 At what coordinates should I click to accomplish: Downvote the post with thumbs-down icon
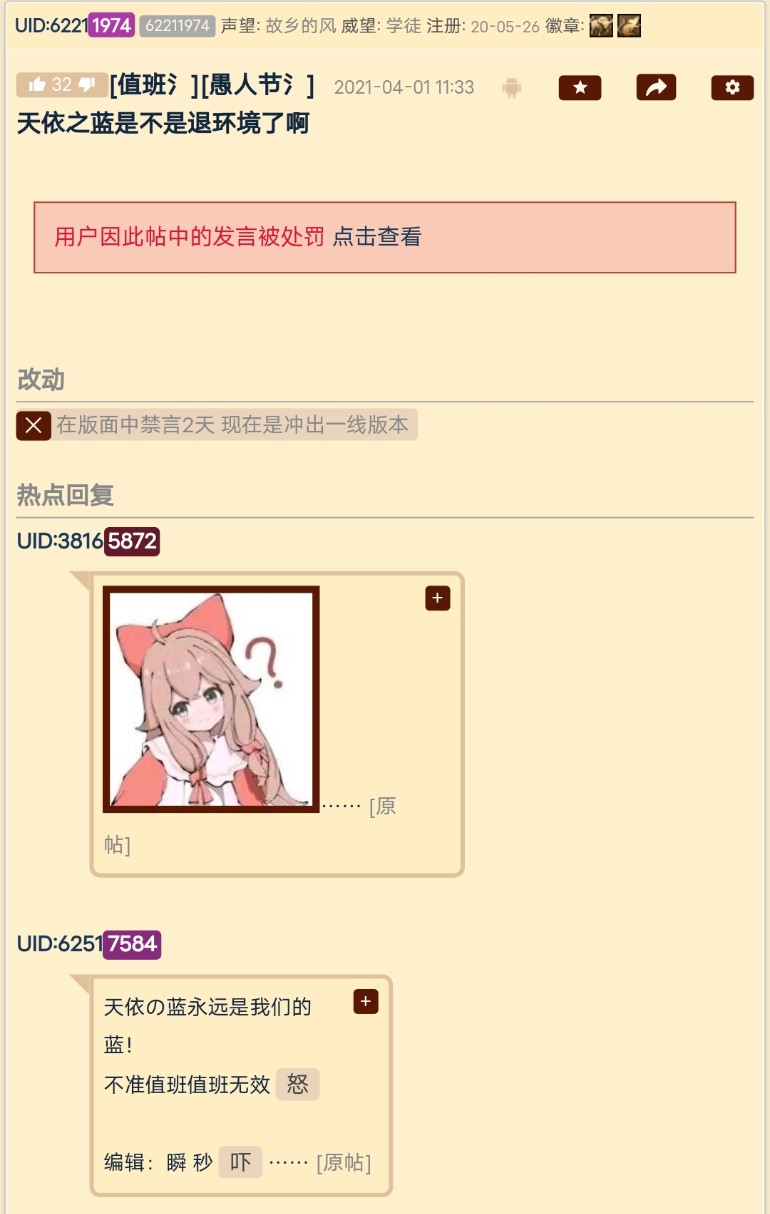point(88,86)
